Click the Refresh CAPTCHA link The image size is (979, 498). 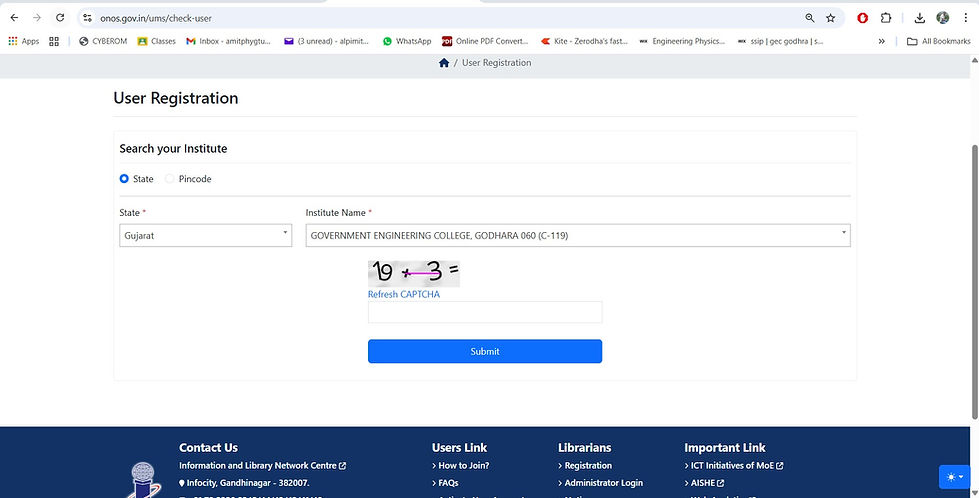pos(403,294)
